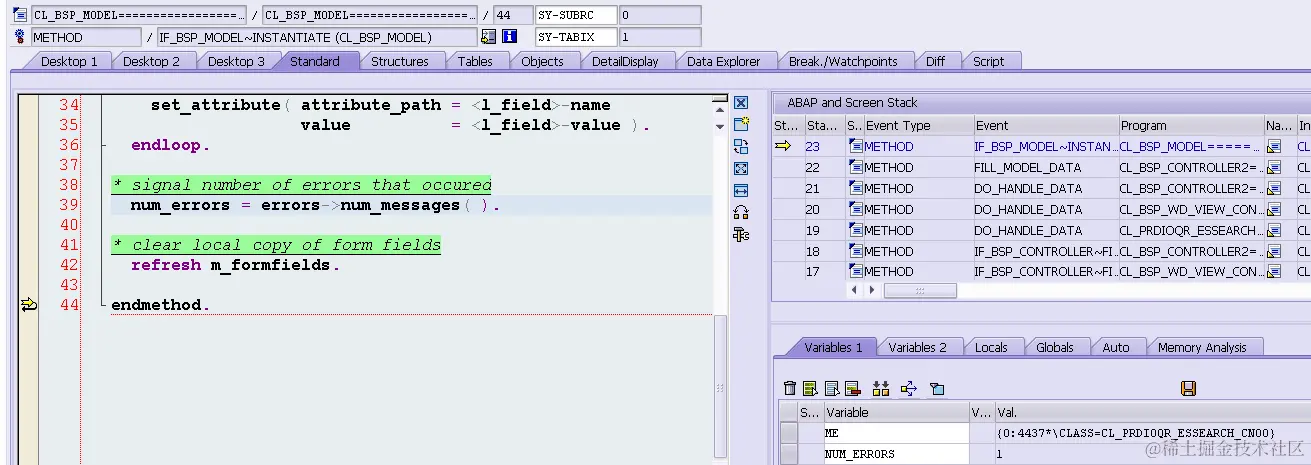Open the Break./Watchpoints tab
The width and height of the screenshot is (1311, 465).
coord(843,61)
